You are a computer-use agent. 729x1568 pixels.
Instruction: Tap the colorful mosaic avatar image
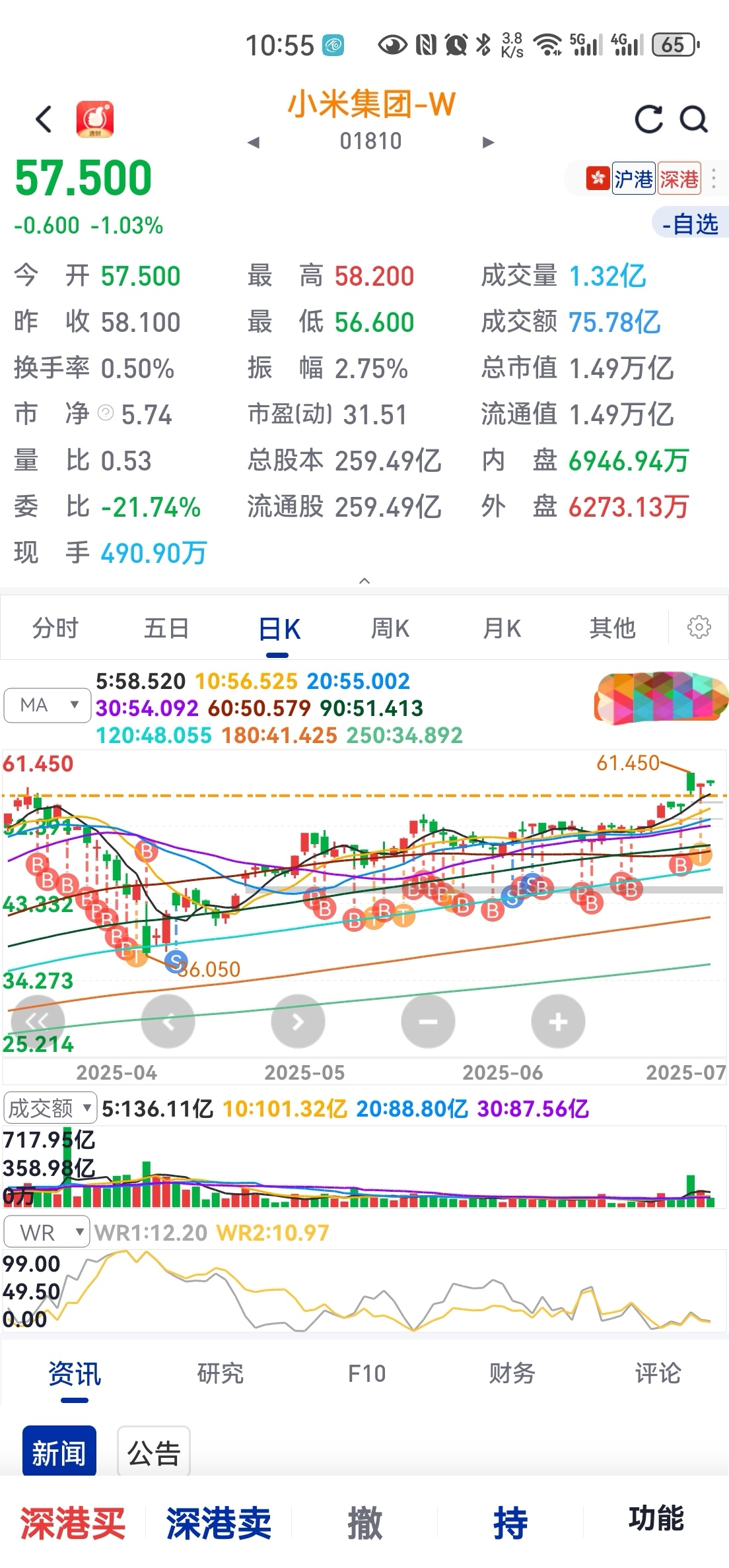660,698
